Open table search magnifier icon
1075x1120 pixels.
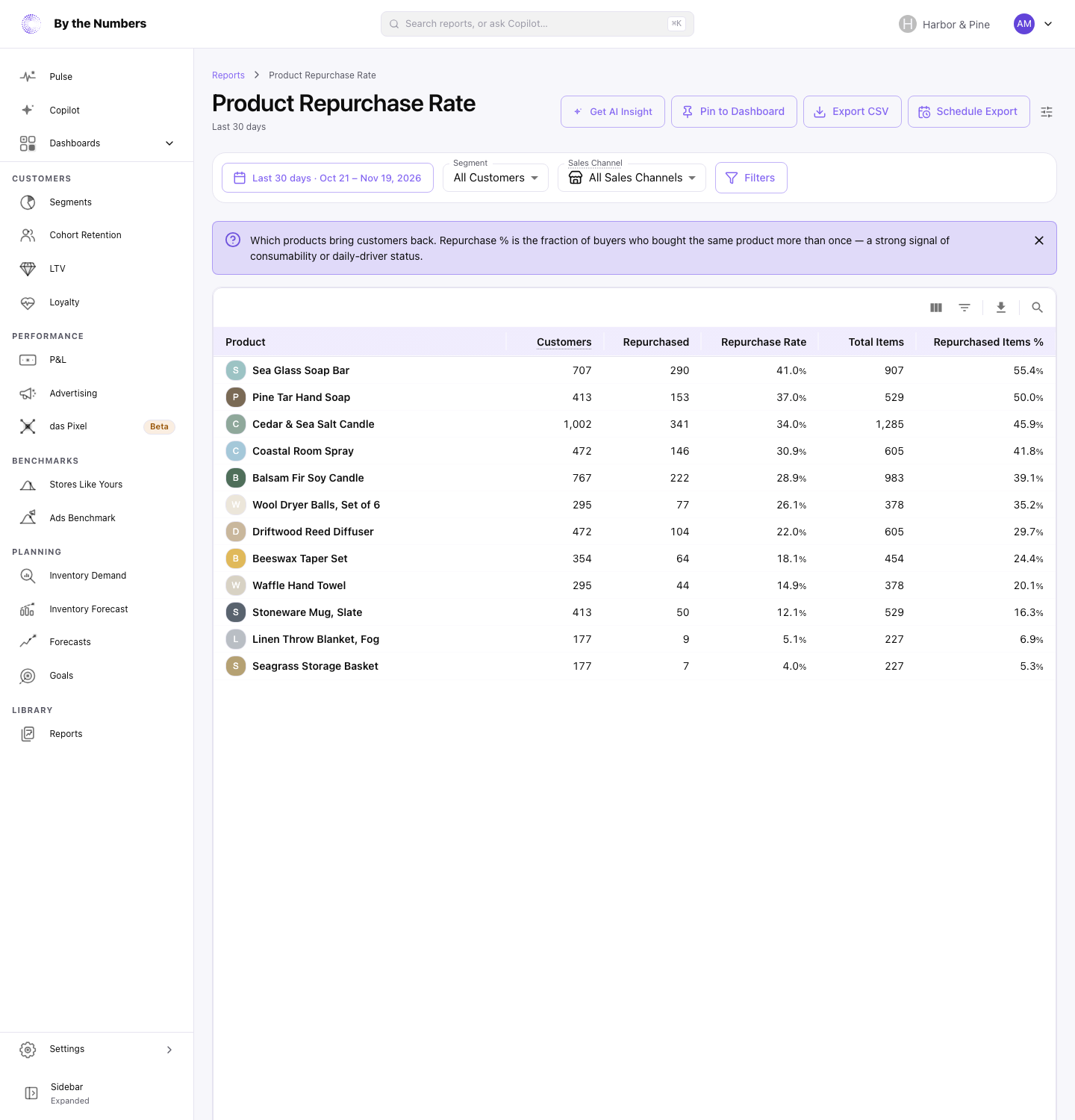[1037, 308]
